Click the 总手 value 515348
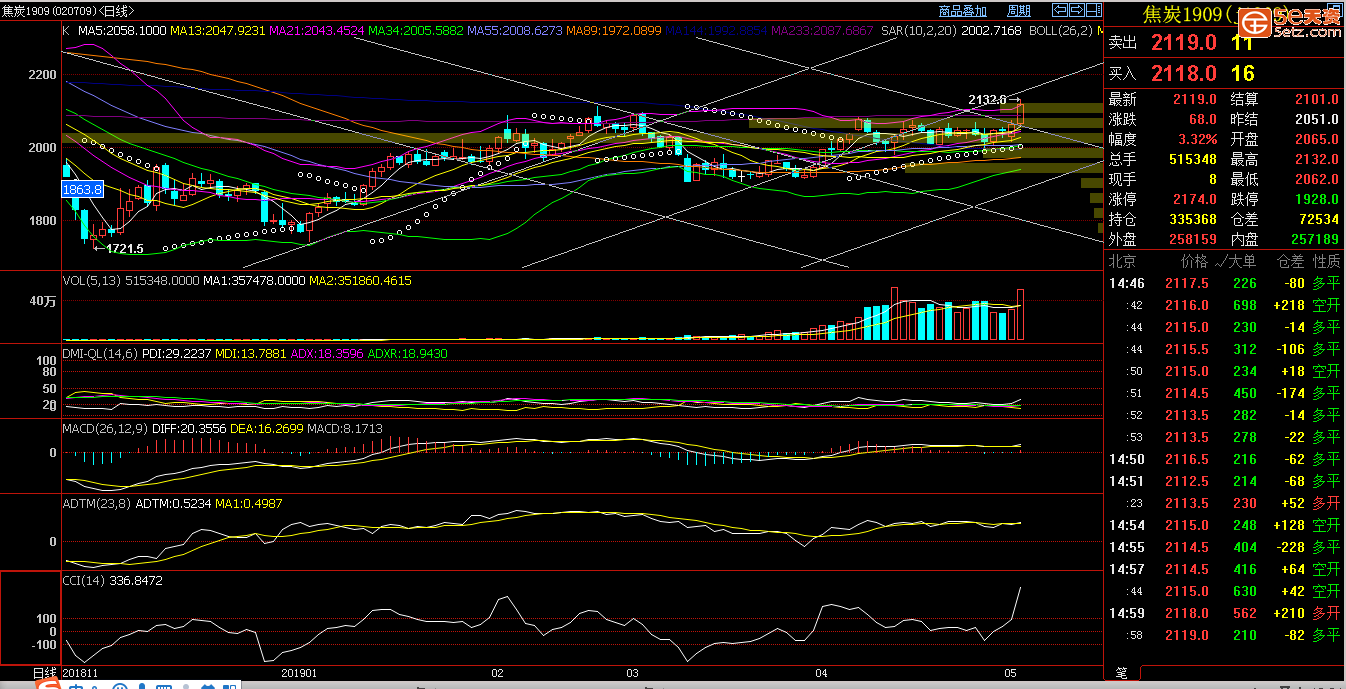This screenshot has height=689, width=1346. pos(1192,159)
